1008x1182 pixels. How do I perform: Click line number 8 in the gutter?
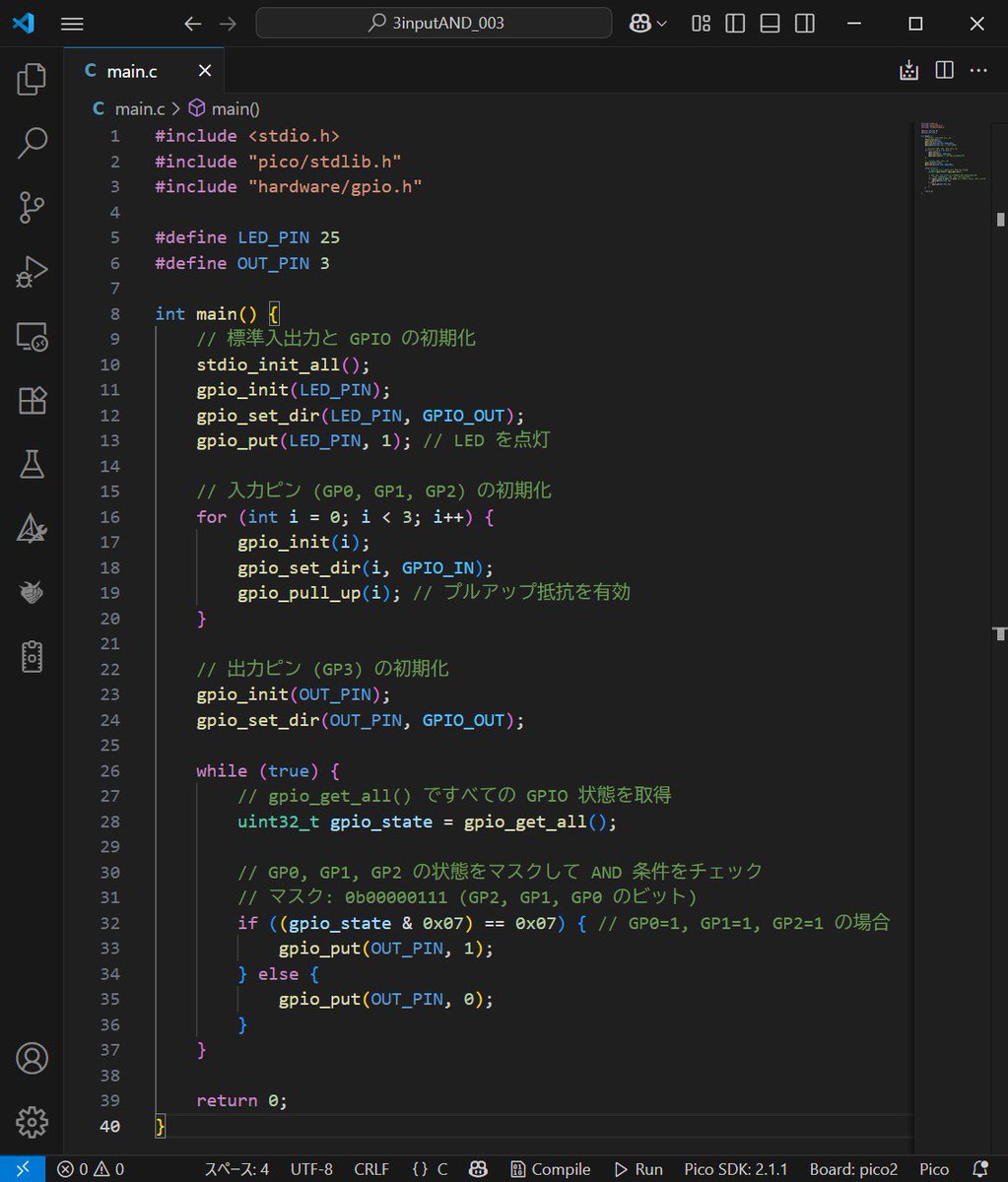[115, 313]
